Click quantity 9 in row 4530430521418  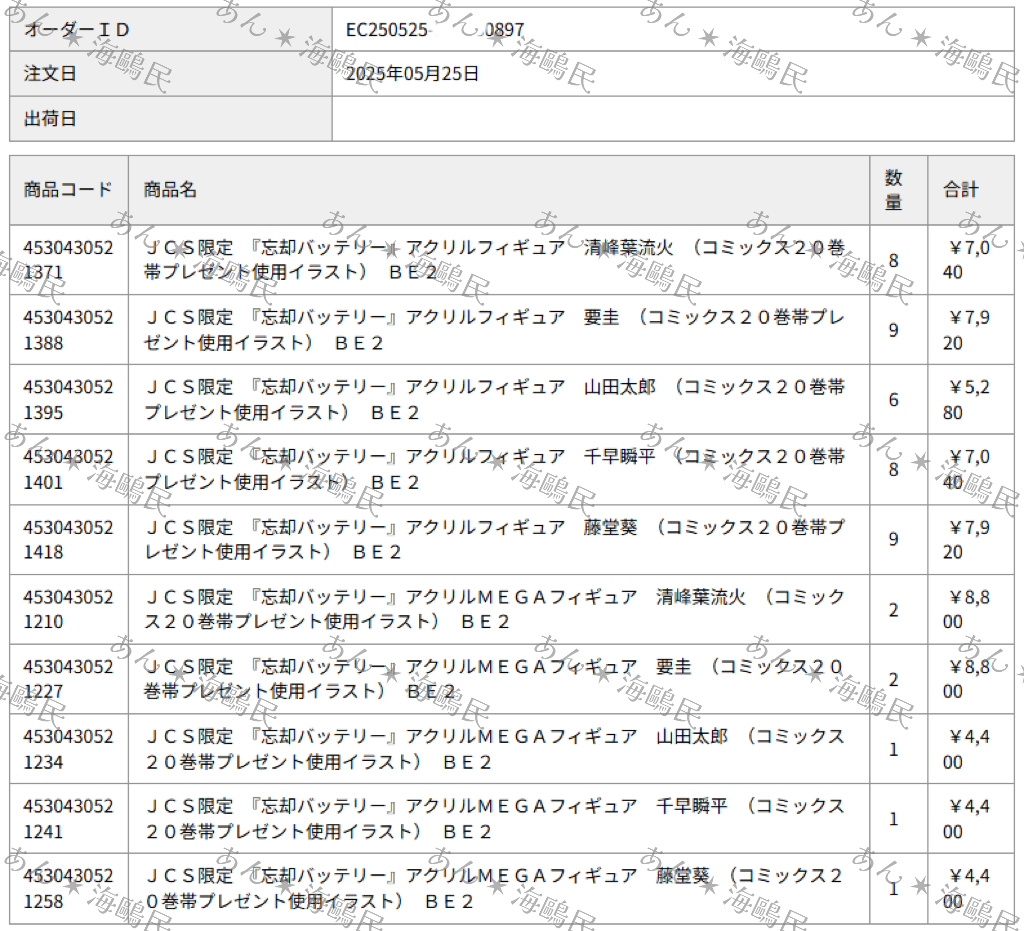point(893,540)
